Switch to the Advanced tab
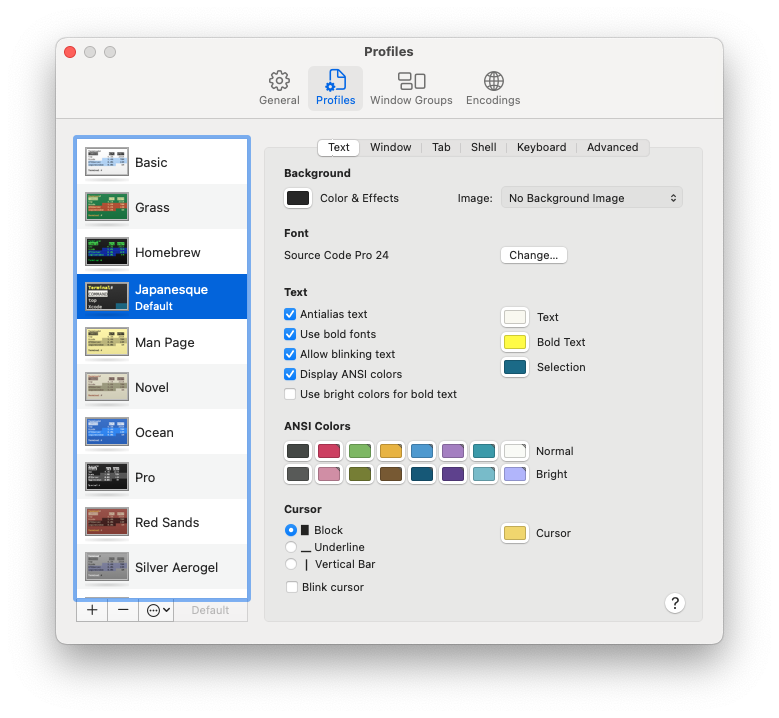 [613, 148]
